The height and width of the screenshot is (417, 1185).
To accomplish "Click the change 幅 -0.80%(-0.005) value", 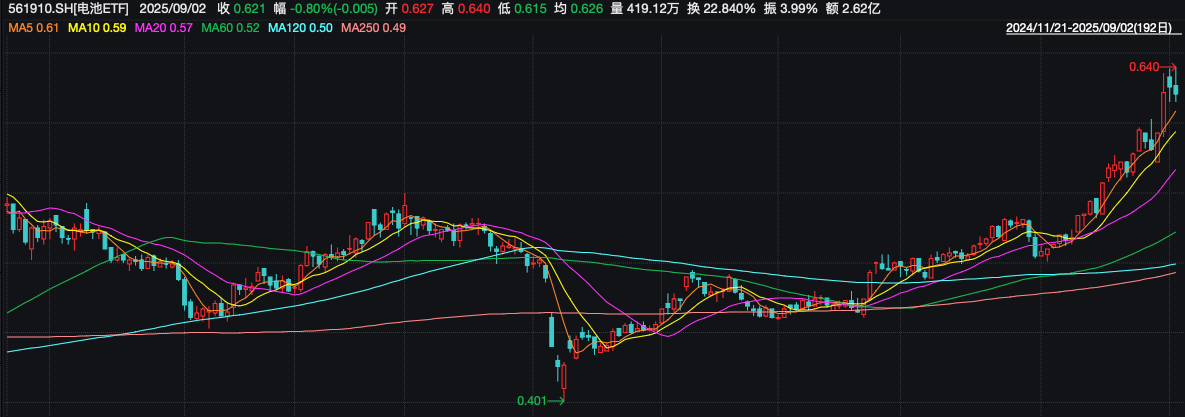I will point(326,9).
